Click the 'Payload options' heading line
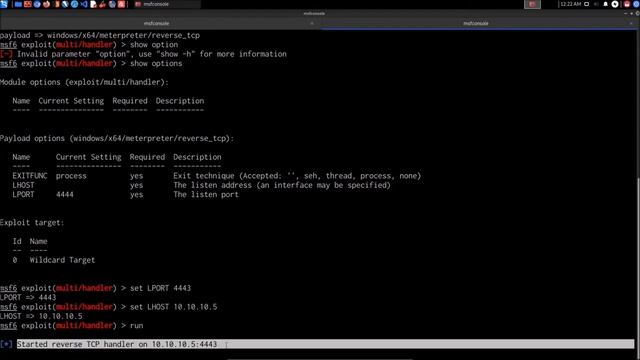The width and height of the screenshot is (640, 360). coord(117,138)
